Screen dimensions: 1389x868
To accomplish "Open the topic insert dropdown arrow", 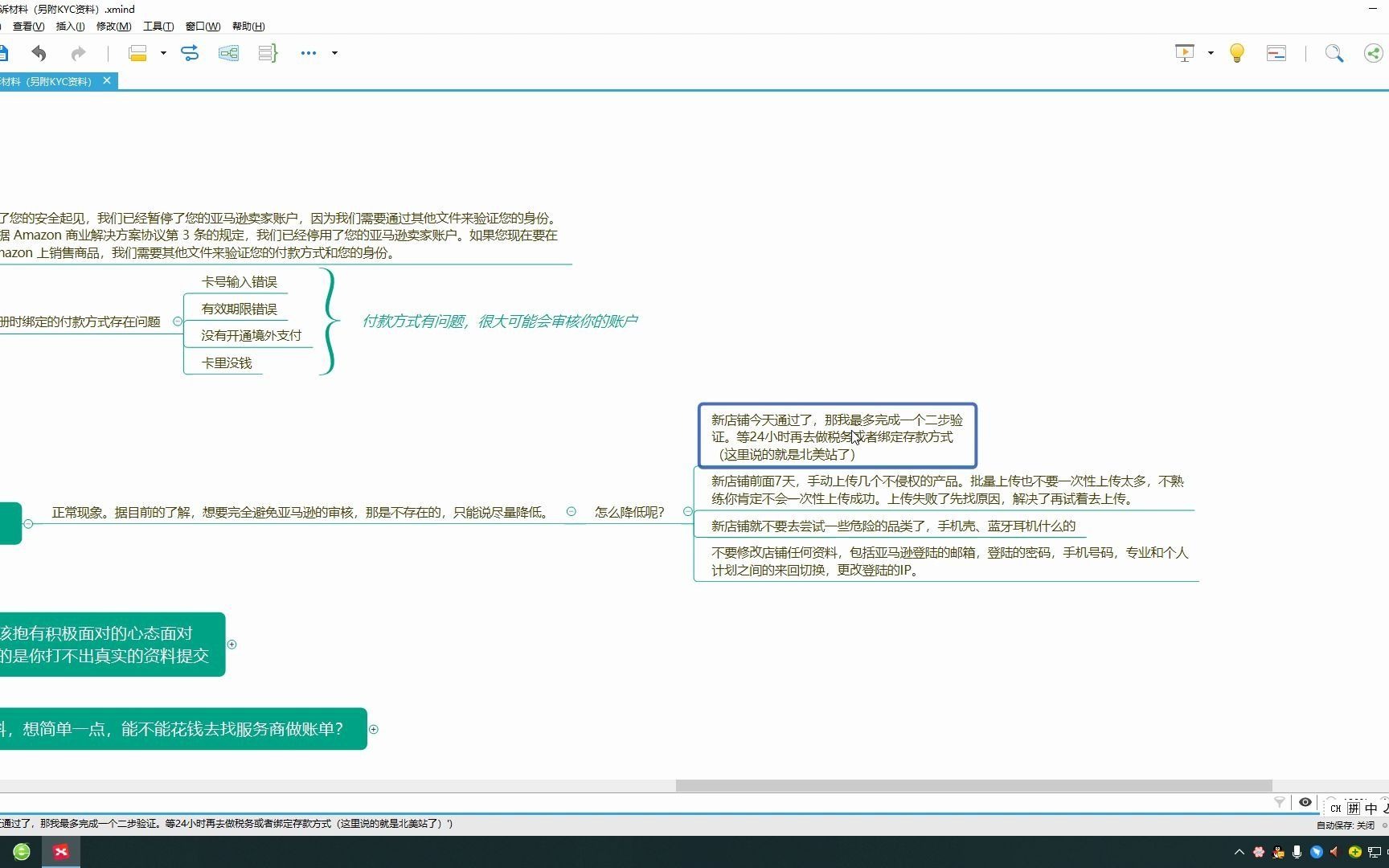I will (x=163, y=53).
